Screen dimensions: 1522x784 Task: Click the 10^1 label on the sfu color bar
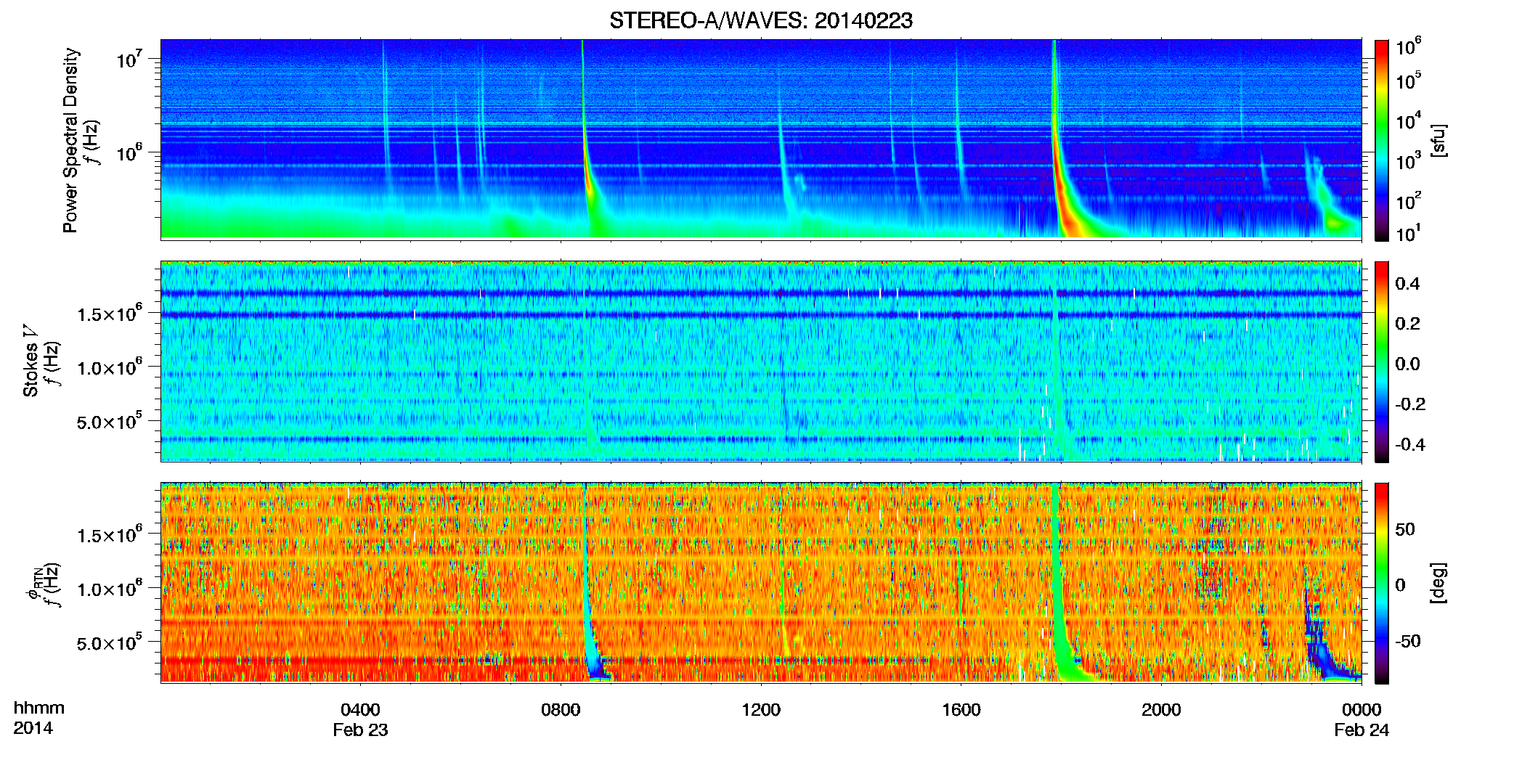tap(1409, 234)
